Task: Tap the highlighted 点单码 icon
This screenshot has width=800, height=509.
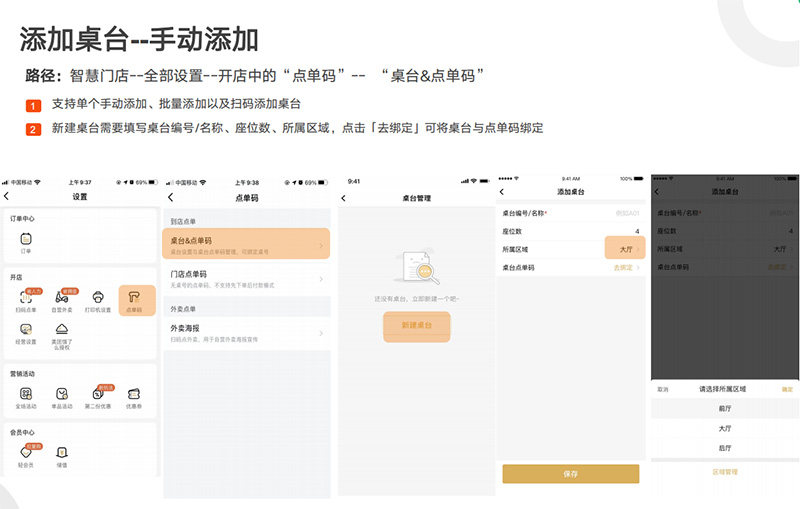Action: (137, 300)
